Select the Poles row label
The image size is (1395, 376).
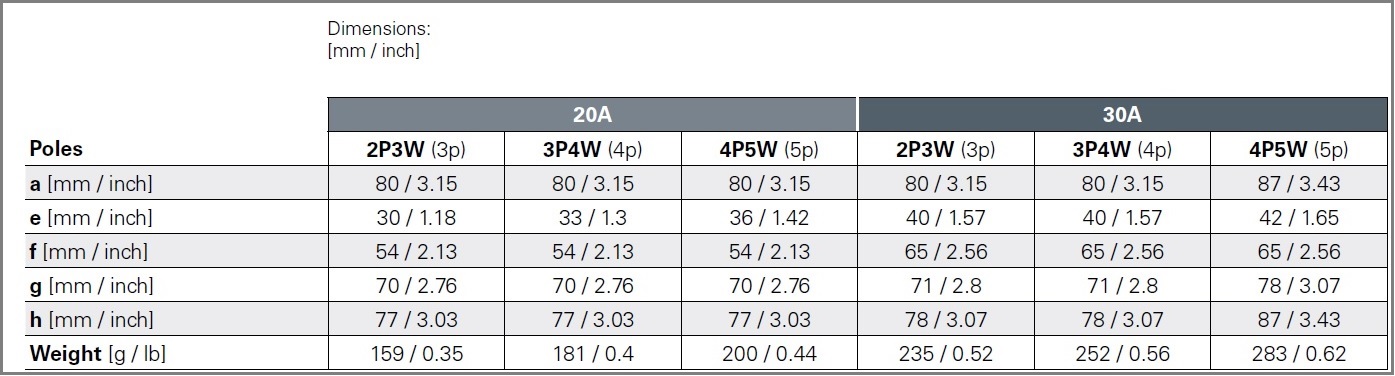(x=56, y=149)
